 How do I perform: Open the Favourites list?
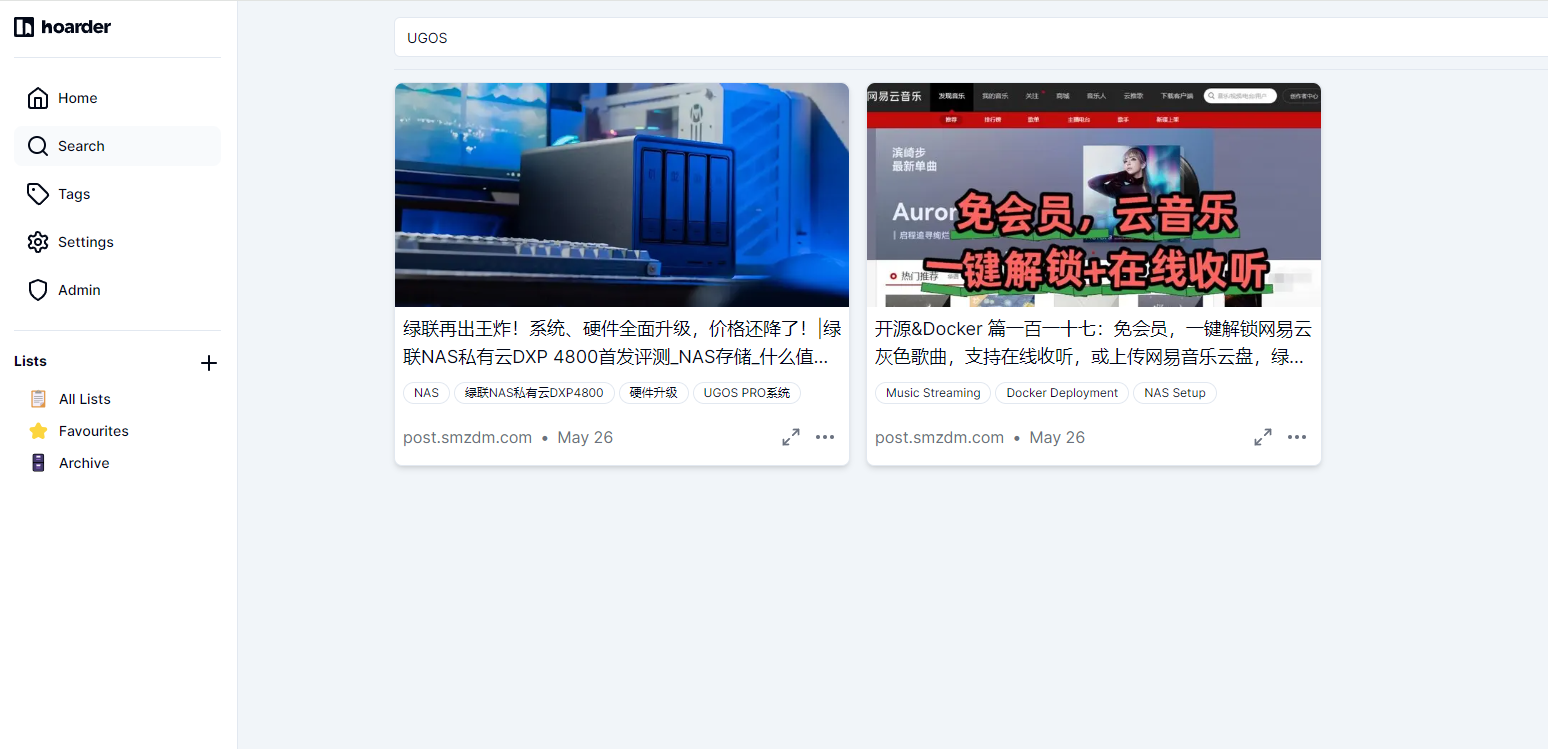93,431
